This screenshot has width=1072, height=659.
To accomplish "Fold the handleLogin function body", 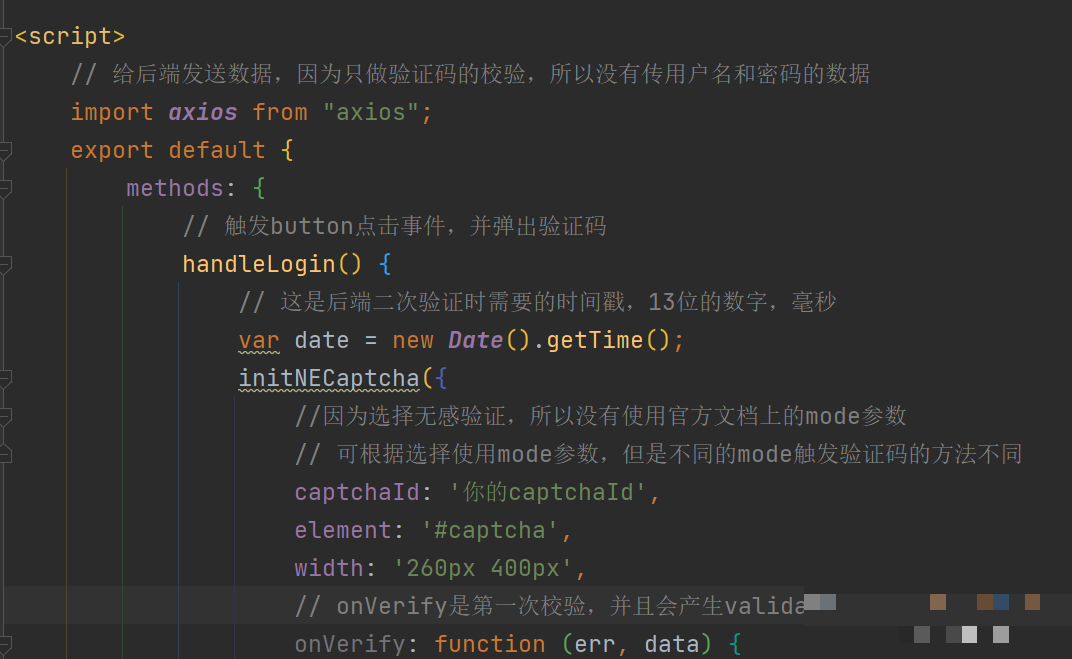I will coord(6,265).
